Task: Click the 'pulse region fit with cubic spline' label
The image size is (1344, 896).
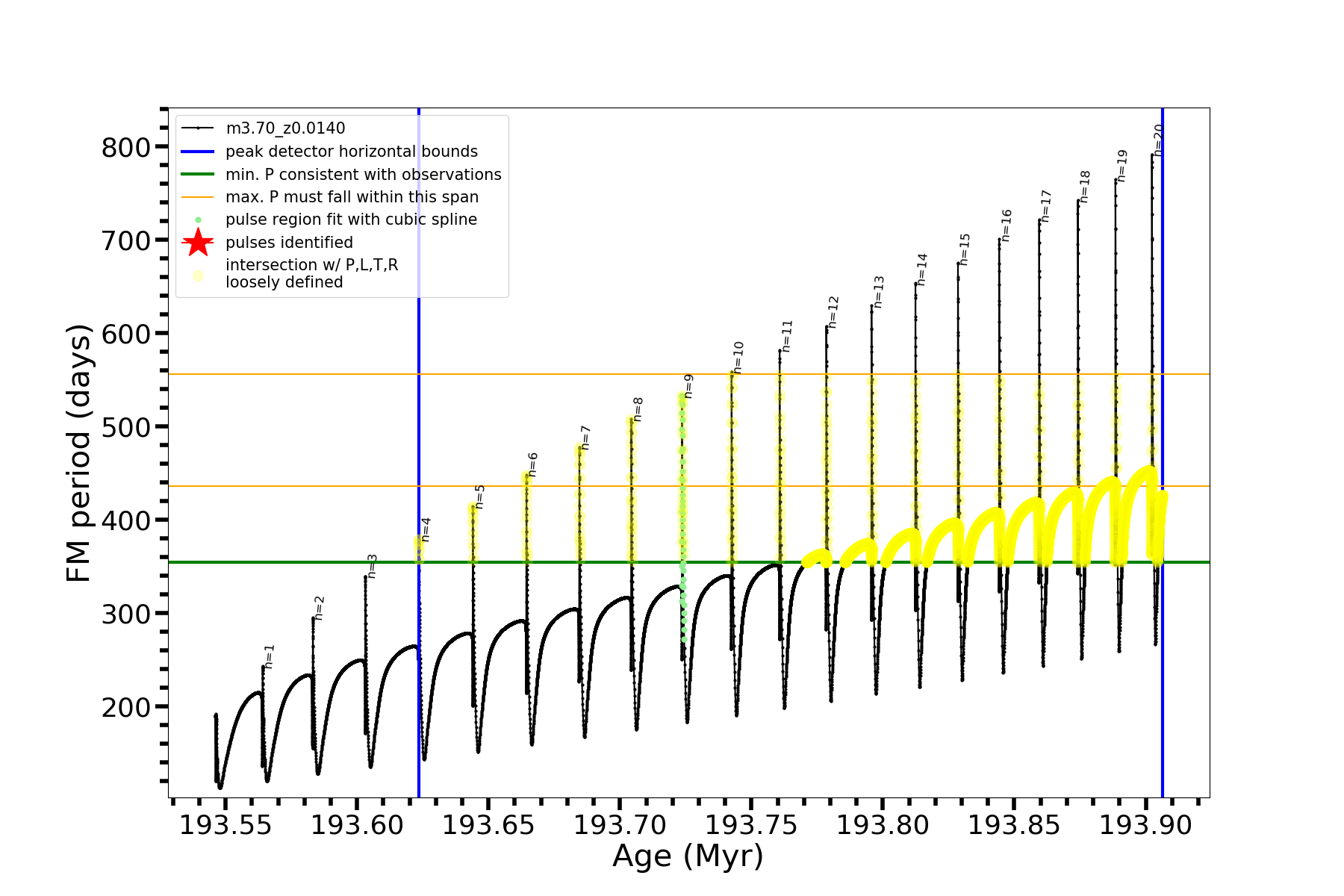Action: (x=351, y=220)
